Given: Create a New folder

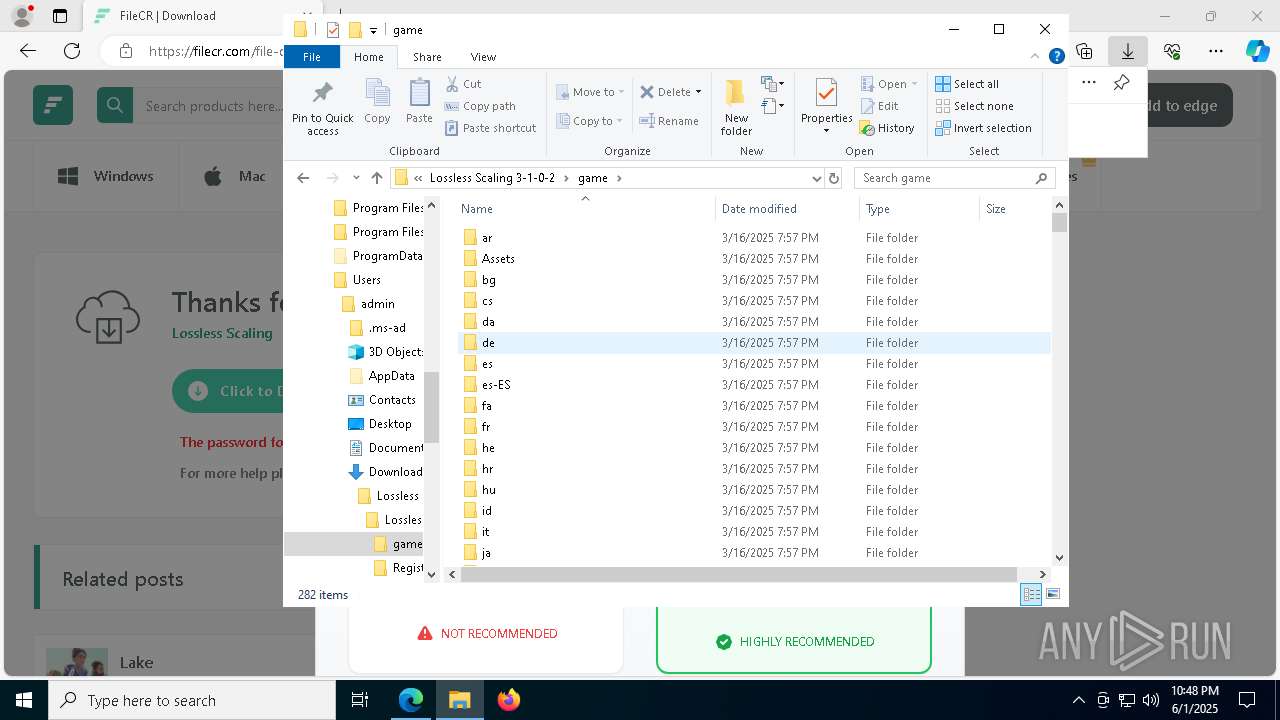Looking at the screenshot, I should coord(736,107).
